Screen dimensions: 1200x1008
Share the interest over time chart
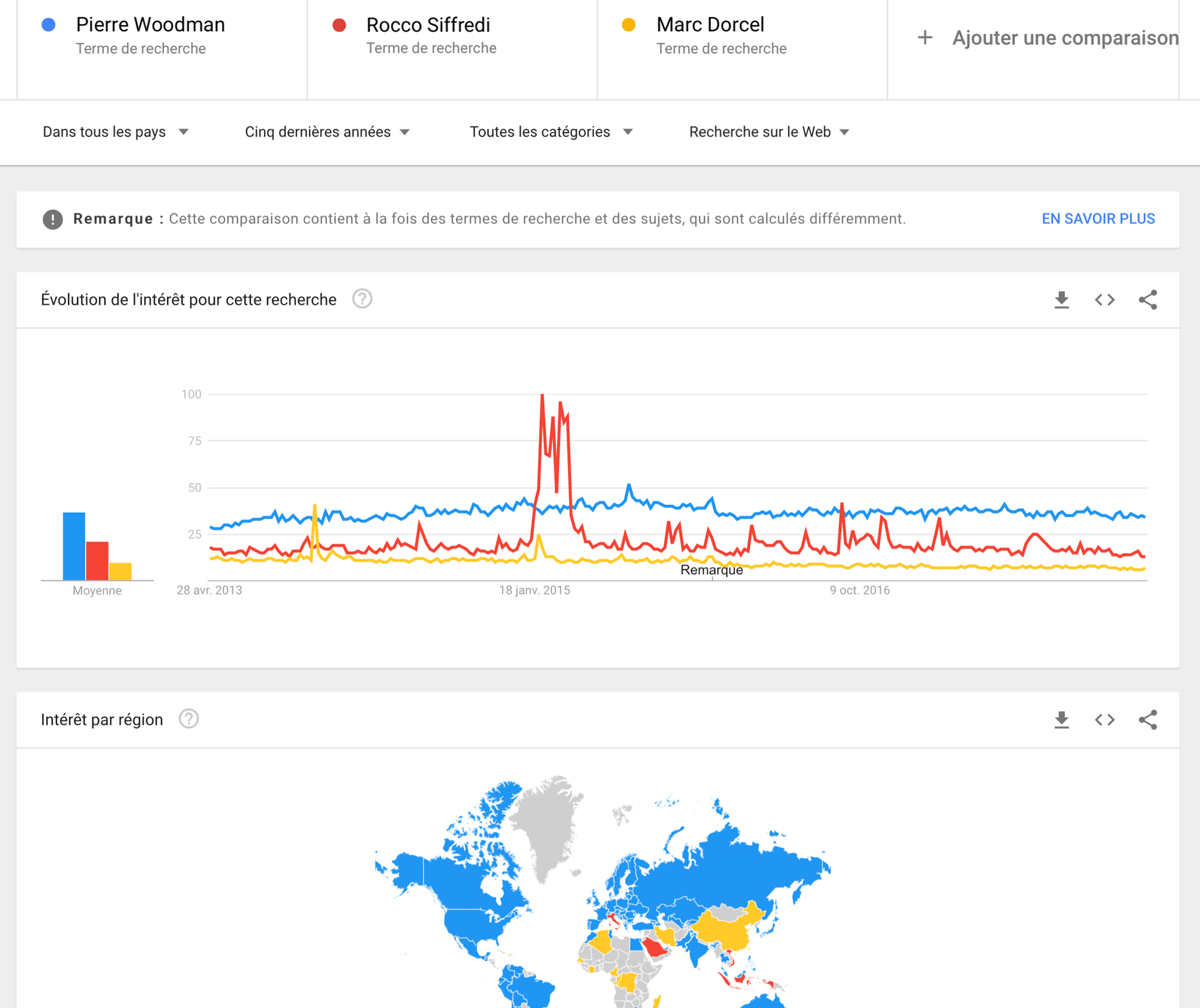click(1148, 299)
